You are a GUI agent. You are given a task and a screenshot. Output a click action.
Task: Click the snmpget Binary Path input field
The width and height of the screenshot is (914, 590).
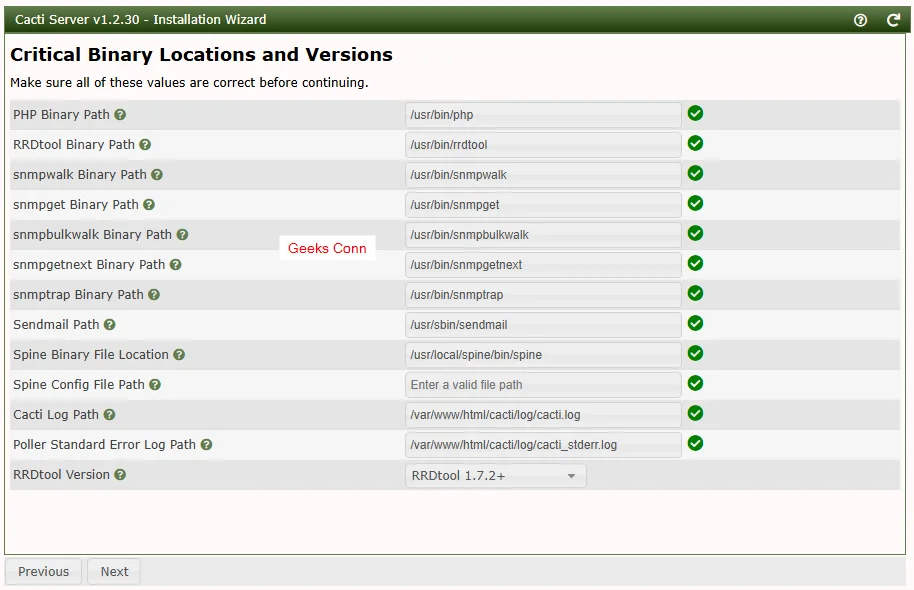(x=542, y=204)
